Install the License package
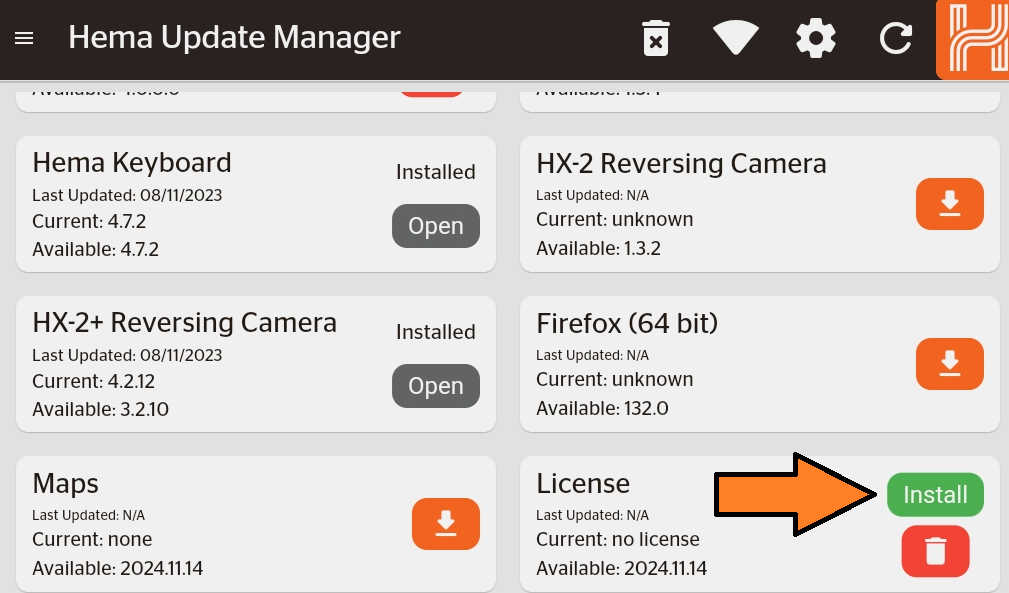 pyautogui.click(x=935, y=494)
